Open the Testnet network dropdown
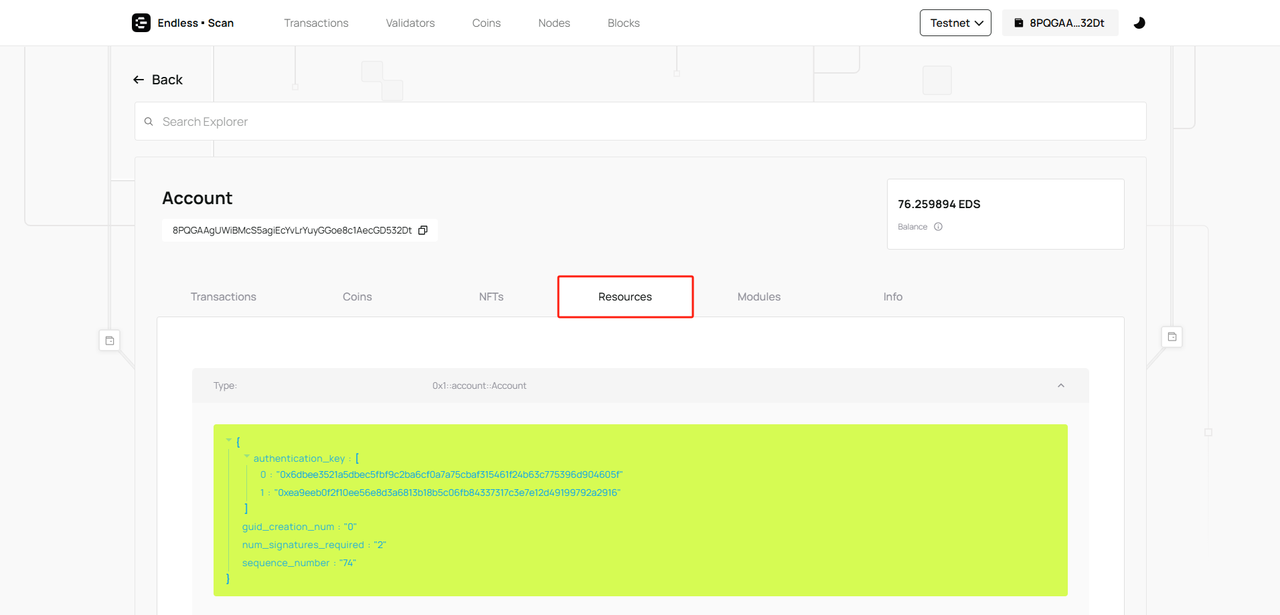Viewport: 1280px width, 615px height. [955, 23]
